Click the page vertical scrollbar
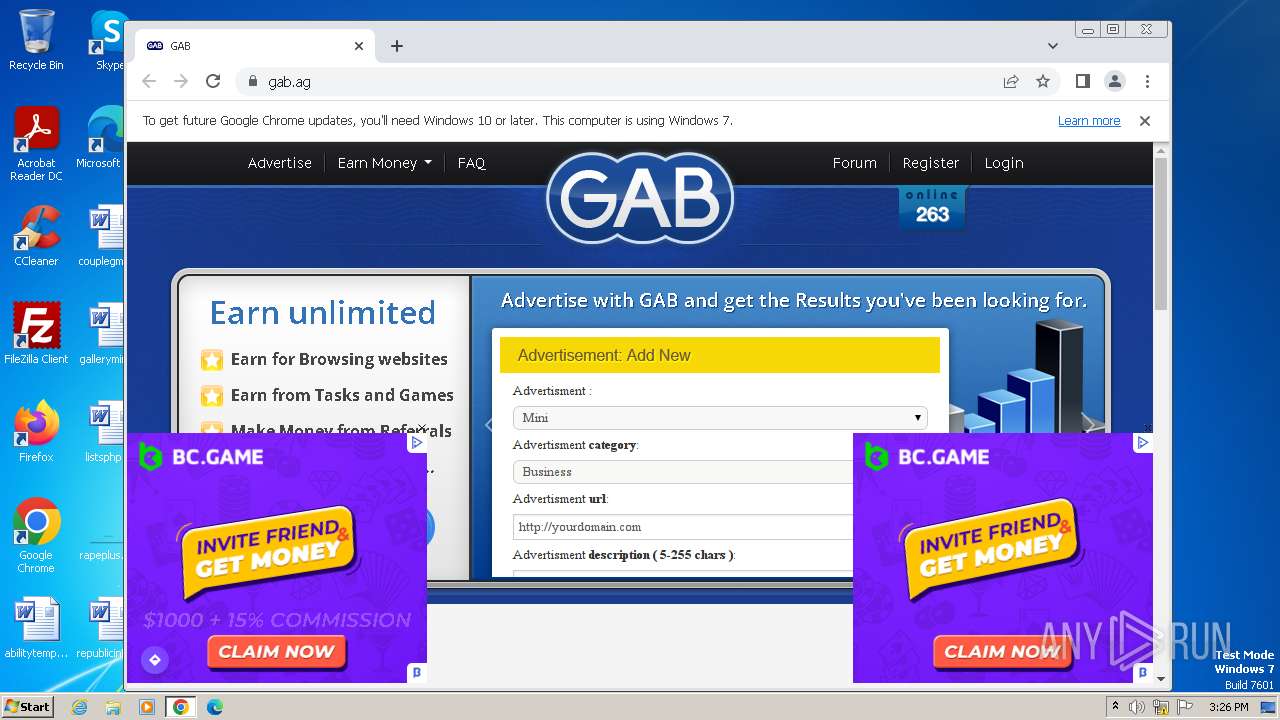 pos(1160,234)
